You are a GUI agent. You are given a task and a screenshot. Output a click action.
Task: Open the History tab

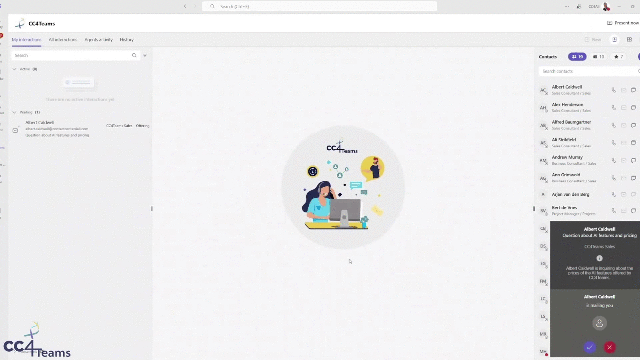point(127,40)
